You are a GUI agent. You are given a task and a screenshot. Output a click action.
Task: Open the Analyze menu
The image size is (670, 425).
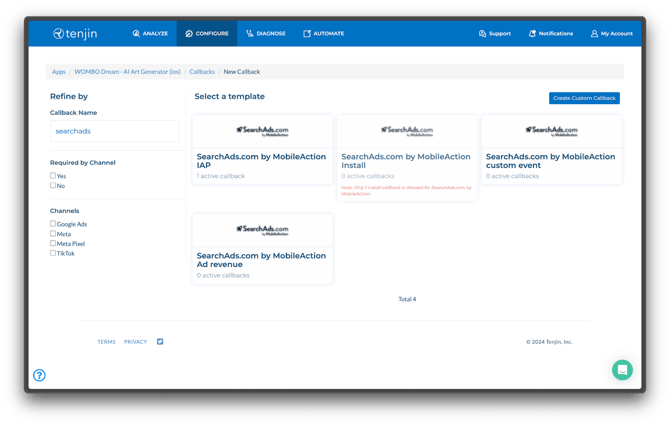click(150, 34)
